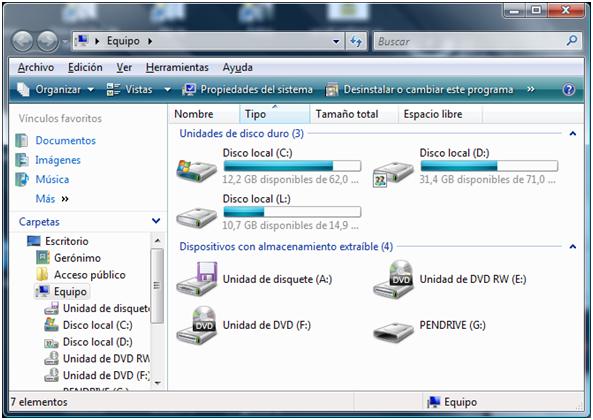Open the Archivo menu
Screen dimensions: 593x420
point(36,67)
